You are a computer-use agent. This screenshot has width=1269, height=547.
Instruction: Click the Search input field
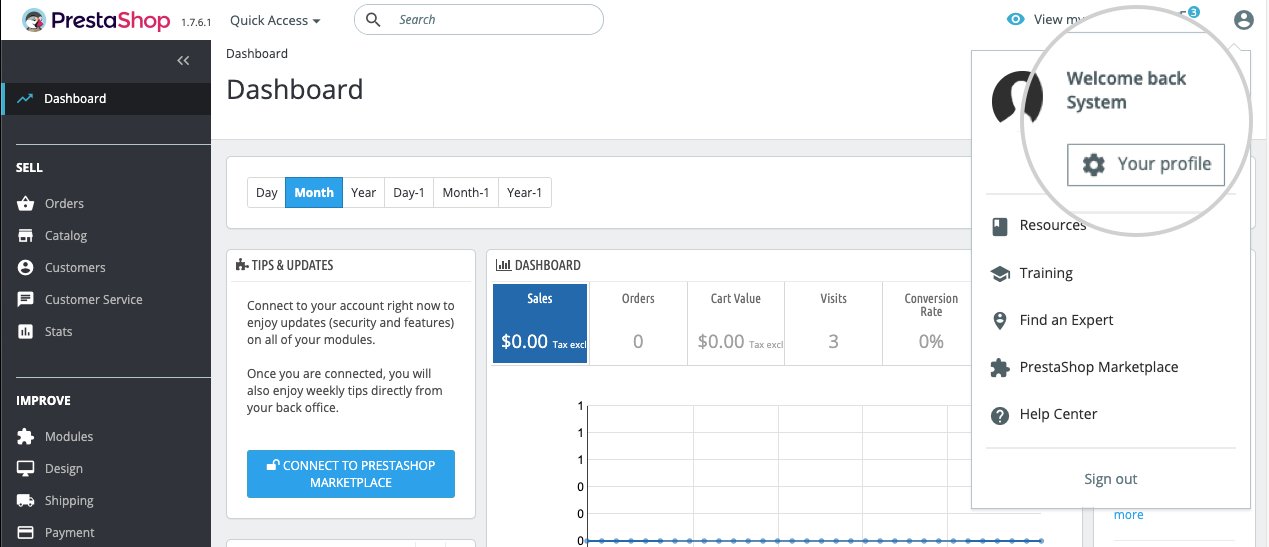pos(479,19)
